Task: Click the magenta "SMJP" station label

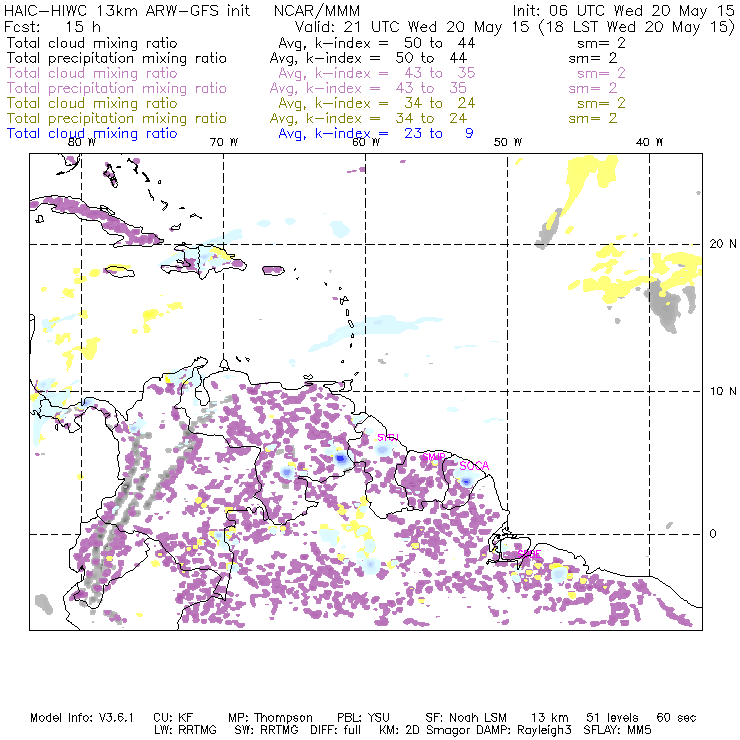Action: pyautogui.click(x=434, y=457)
